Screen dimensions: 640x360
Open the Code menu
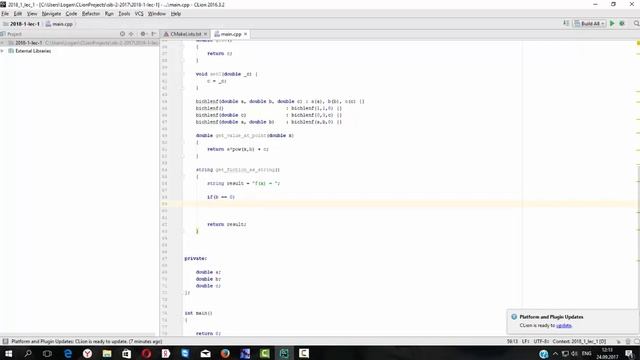[71, 13]
